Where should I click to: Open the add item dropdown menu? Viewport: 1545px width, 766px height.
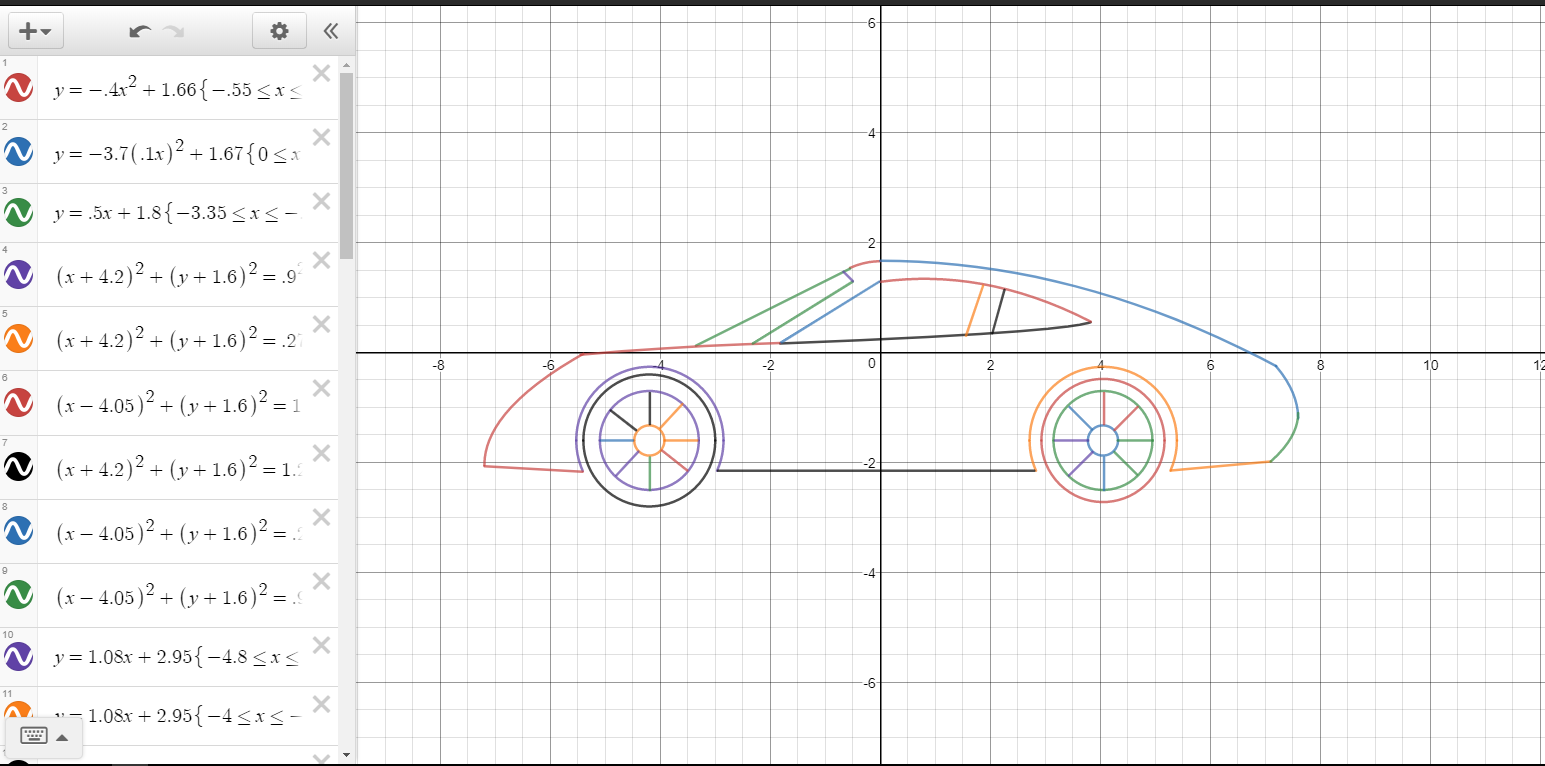click(45, 31)
